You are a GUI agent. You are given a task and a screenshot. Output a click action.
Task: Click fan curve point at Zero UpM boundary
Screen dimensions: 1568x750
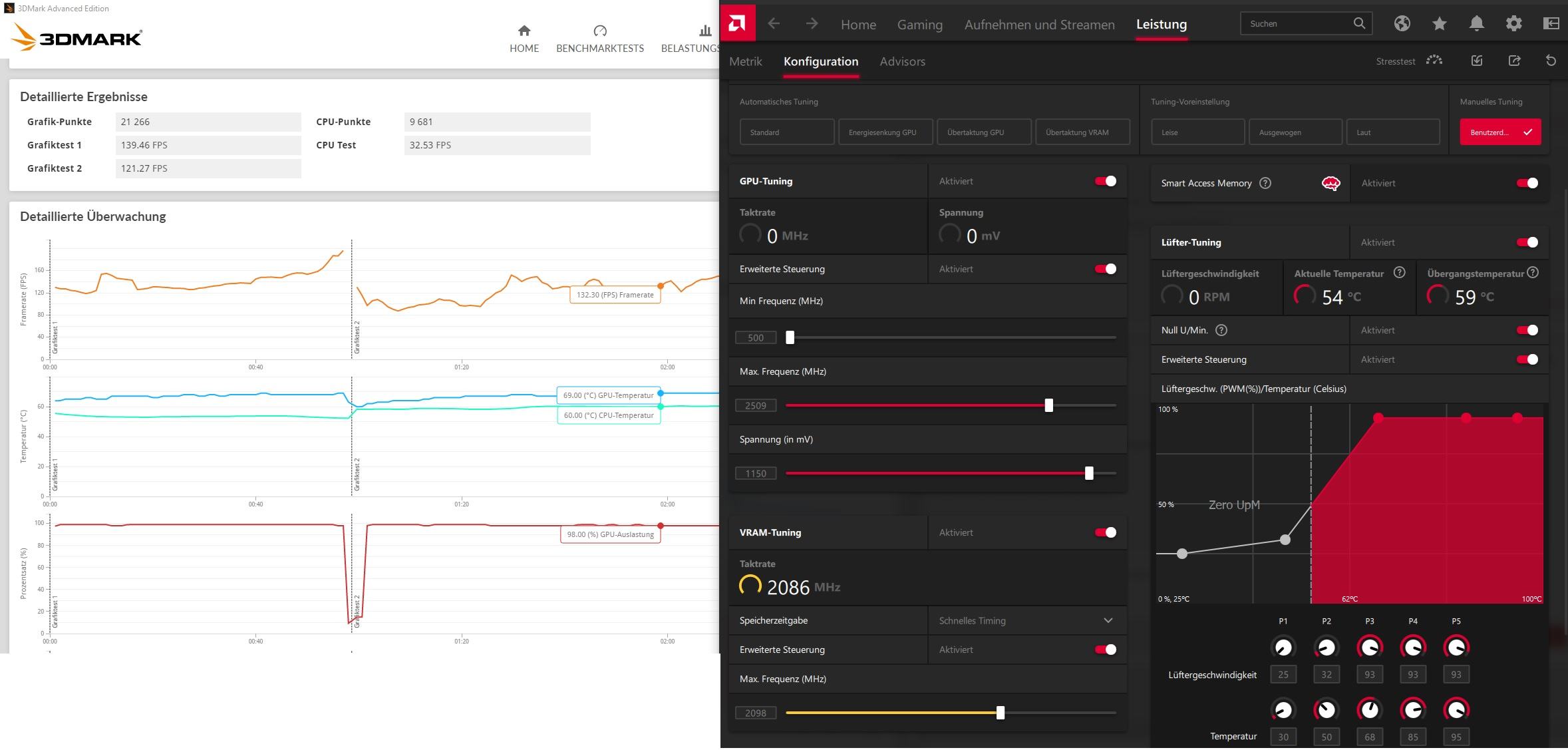point(1285,540)
